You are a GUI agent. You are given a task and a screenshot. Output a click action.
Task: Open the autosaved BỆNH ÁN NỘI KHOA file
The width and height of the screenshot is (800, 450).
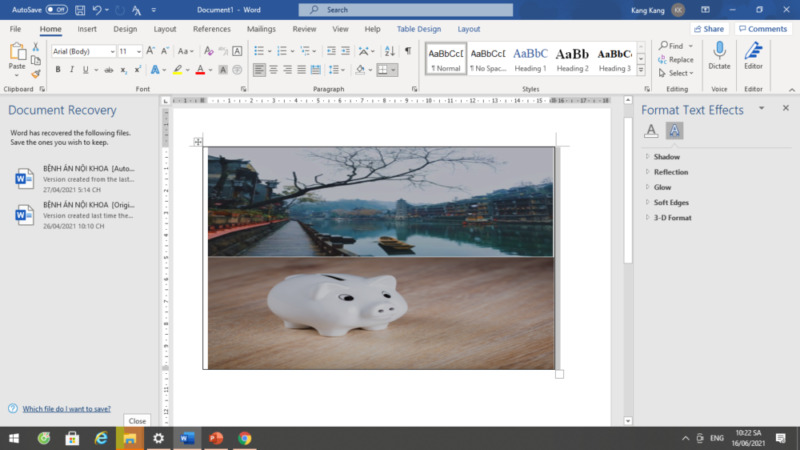pos(75,179)
